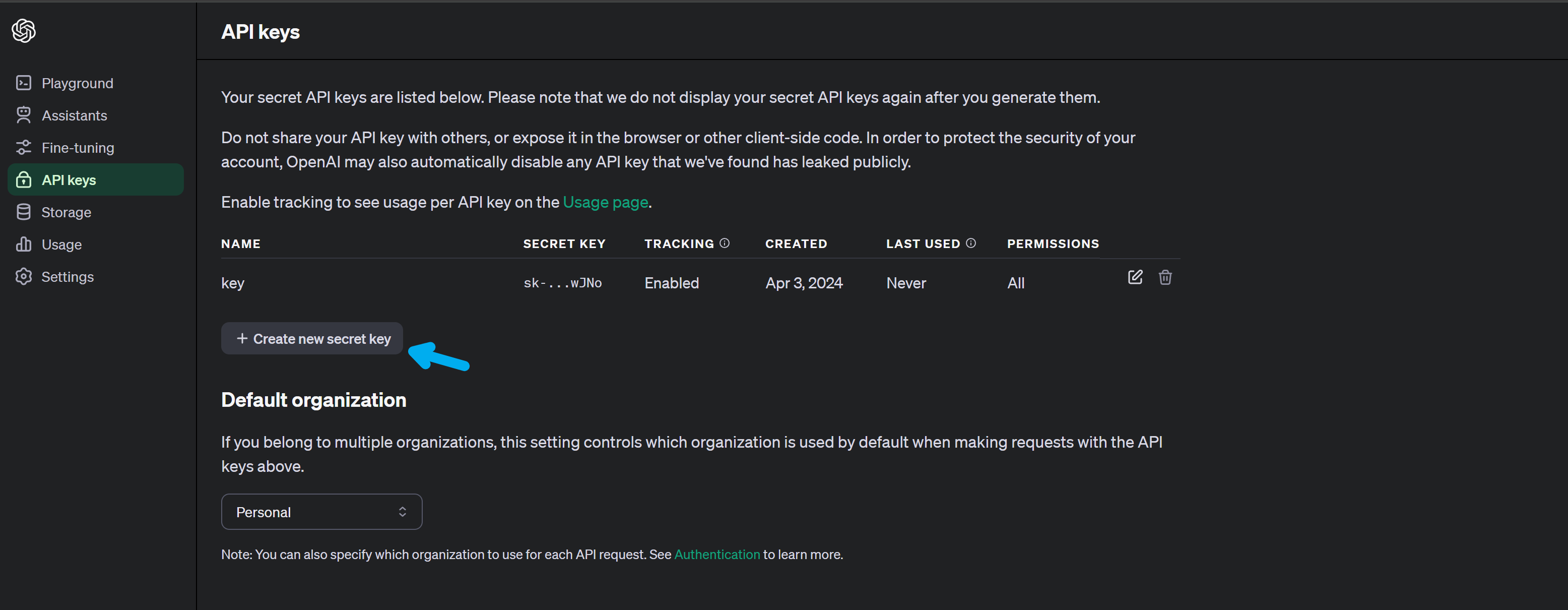Open the Settings section
Viewport: 1568px width, 610px height.
[66, 276]
